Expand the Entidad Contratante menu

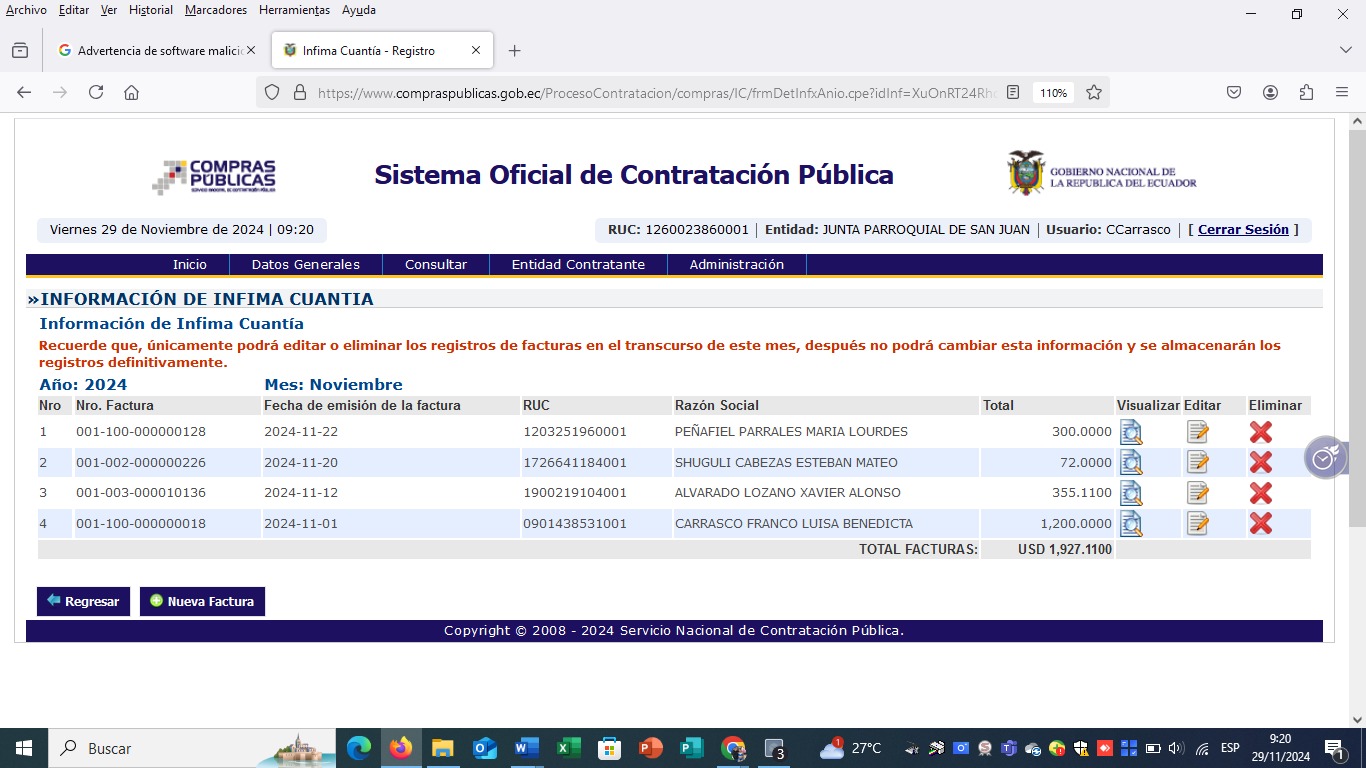[578, 265]
